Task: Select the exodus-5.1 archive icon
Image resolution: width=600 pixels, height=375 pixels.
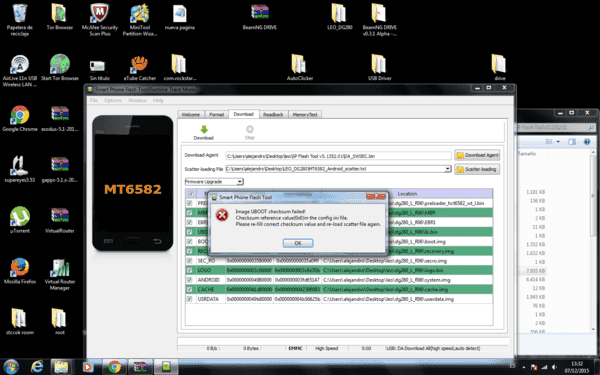Action: coord(60,118)
